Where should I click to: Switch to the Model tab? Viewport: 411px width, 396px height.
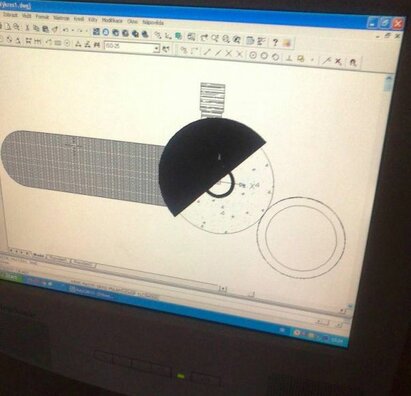[39, 255]
